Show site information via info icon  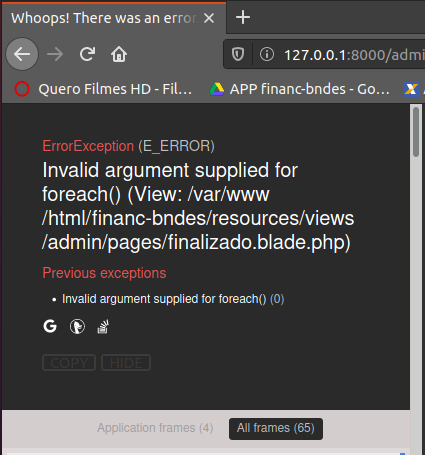point(267,54)
